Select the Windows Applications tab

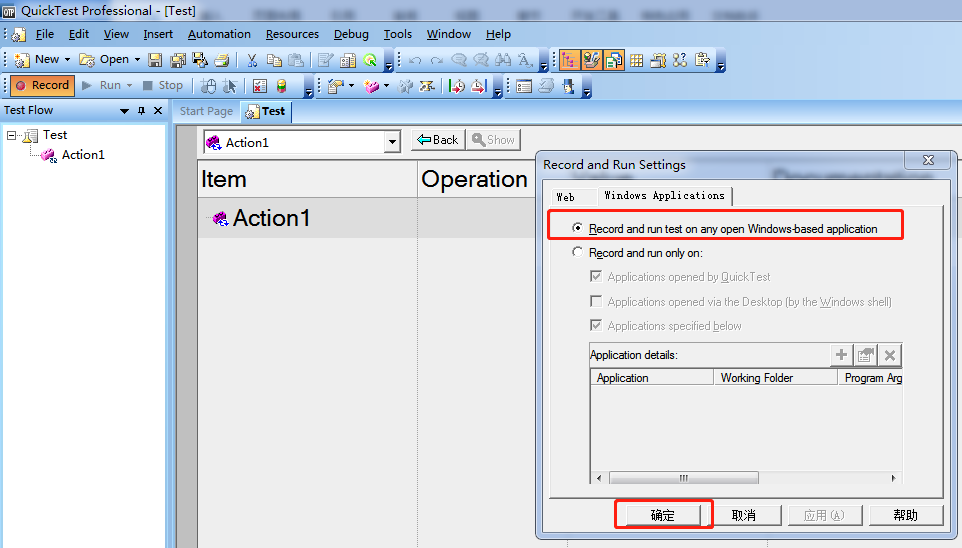[664, 195]
